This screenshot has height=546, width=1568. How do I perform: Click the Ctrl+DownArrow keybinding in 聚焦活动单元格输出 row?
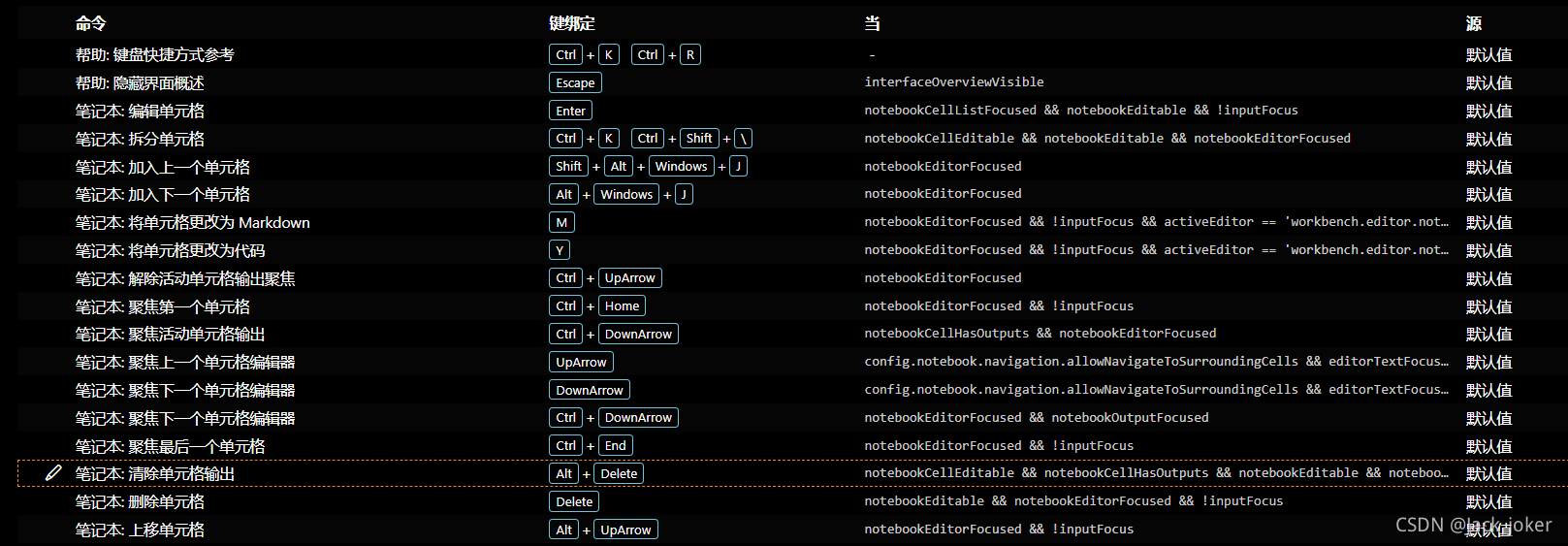[x=614, y=335]
